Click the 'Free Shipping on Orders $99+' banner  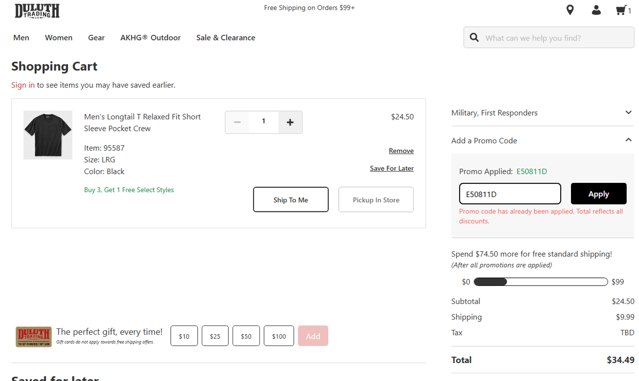309,7
